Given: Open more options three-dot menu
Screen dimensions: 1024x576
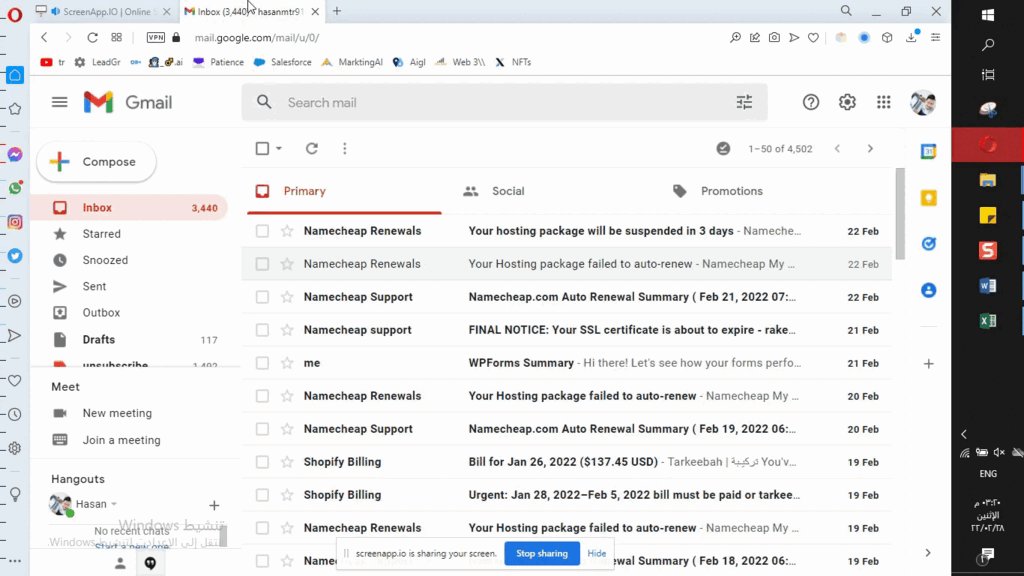Looking at the screenshot, I should pos(345,148).
